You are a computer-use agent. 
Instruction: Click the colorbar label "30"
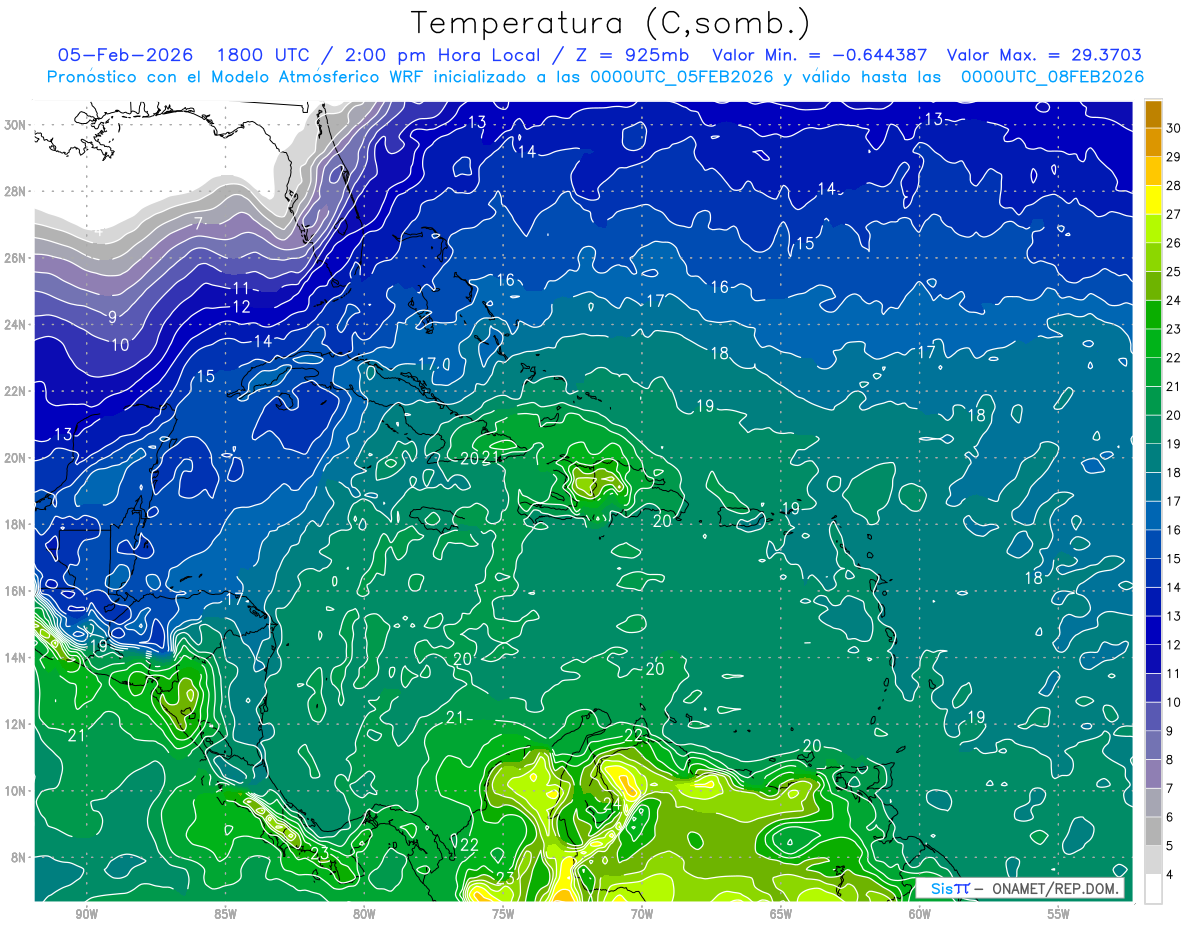click(x=1174, y=128)
